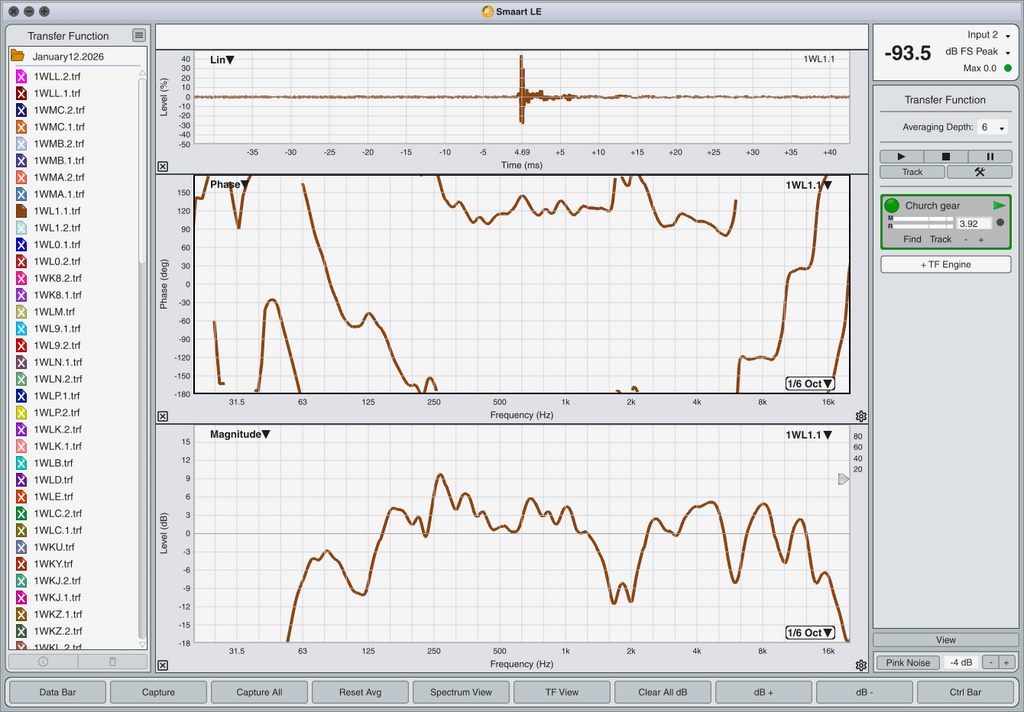
Task: Switch to TF View
Action: tap(561, 692)
